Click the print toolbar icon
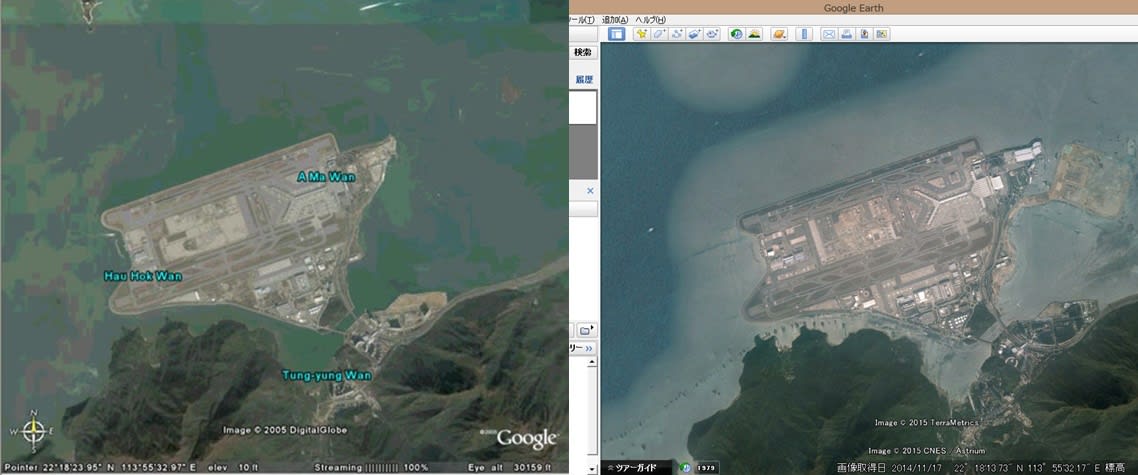Viewport: 1138px width, 475px height. [846, 33]
